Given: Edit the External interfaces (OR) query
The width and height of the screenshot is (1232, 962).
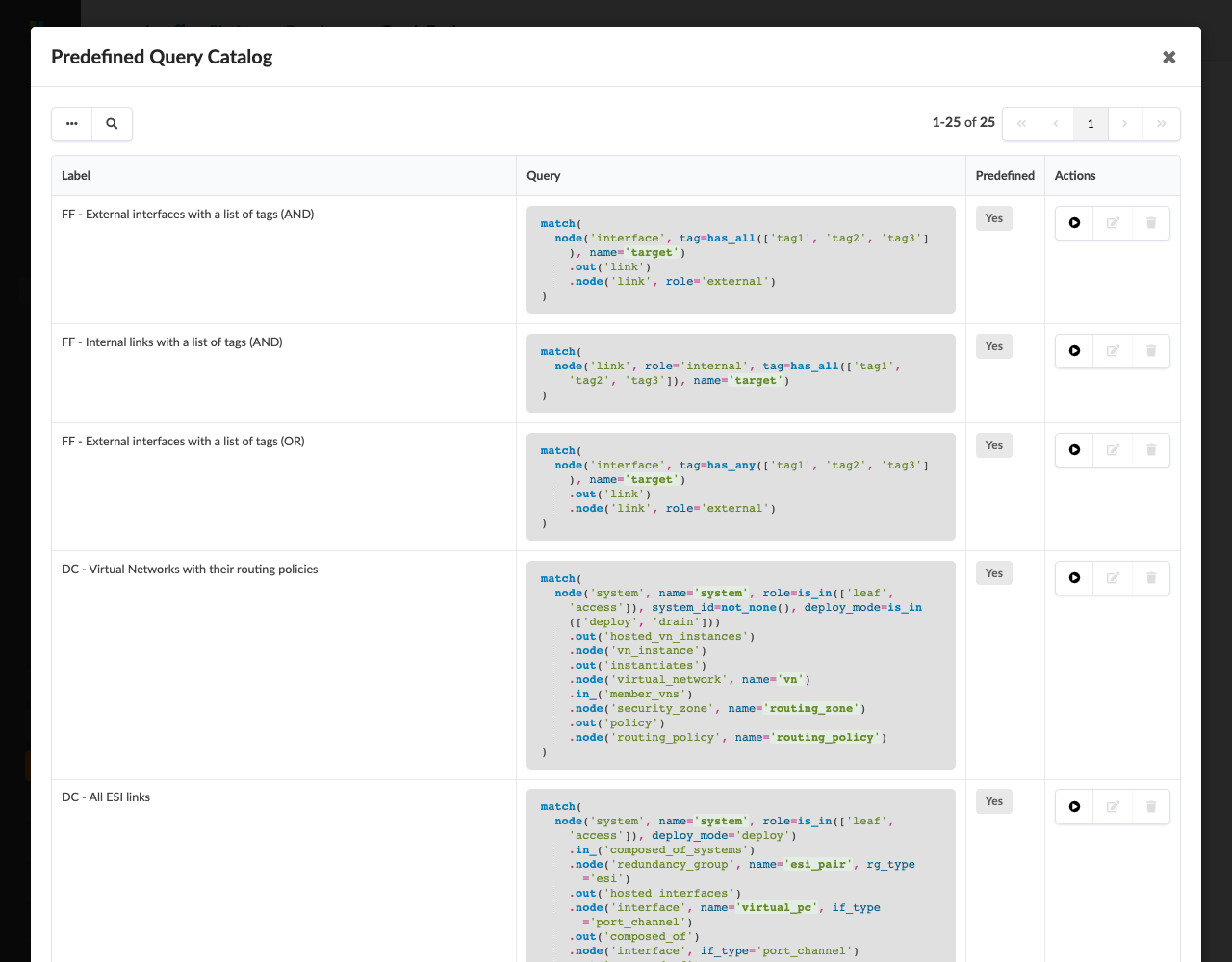Looking at the screenshot, I should click(1113, 450).
